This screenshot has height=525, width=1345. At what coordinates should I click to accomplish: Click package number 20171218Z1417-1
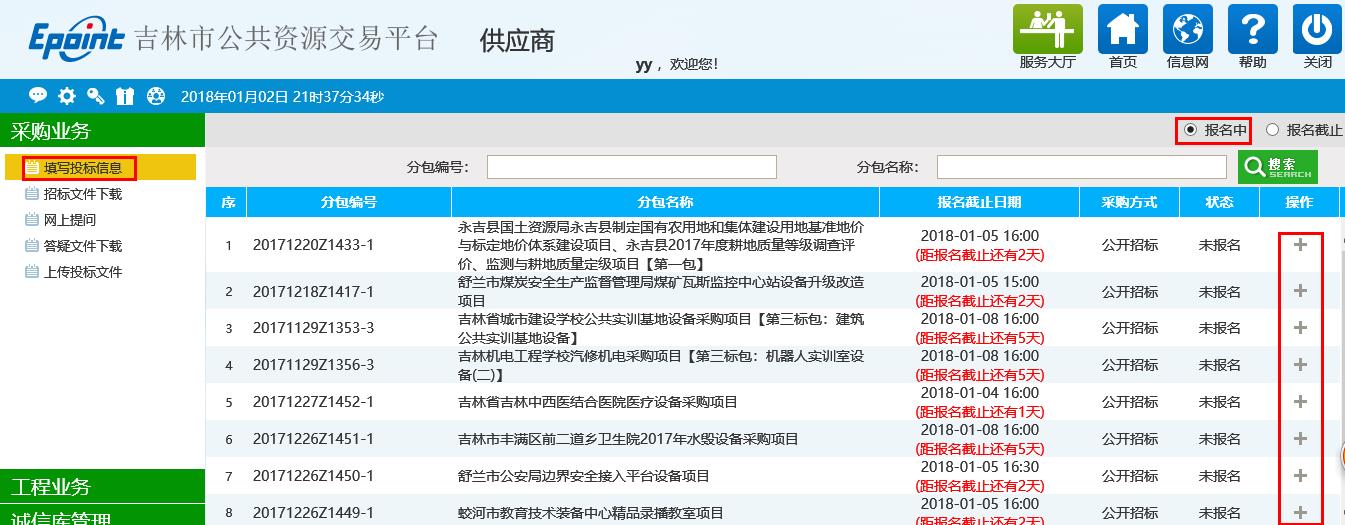pyautogui.click(x=313, y=291)
